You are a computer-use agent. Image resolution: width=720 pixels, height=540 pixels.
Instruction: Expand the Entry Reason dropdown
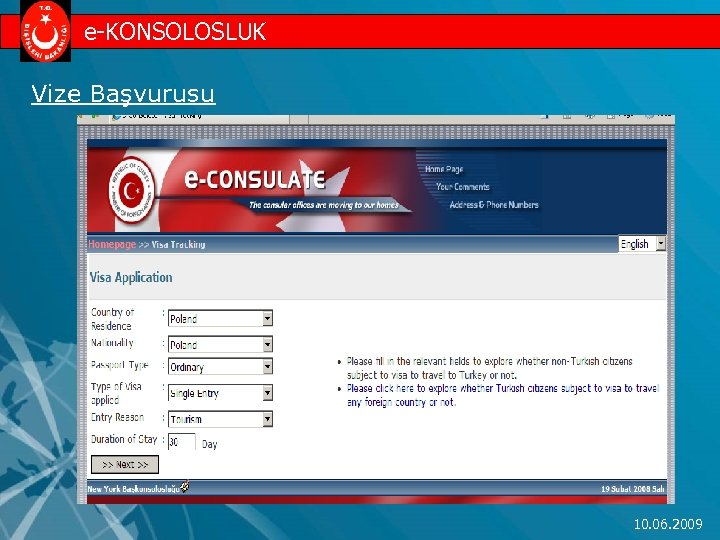[220, 419]
